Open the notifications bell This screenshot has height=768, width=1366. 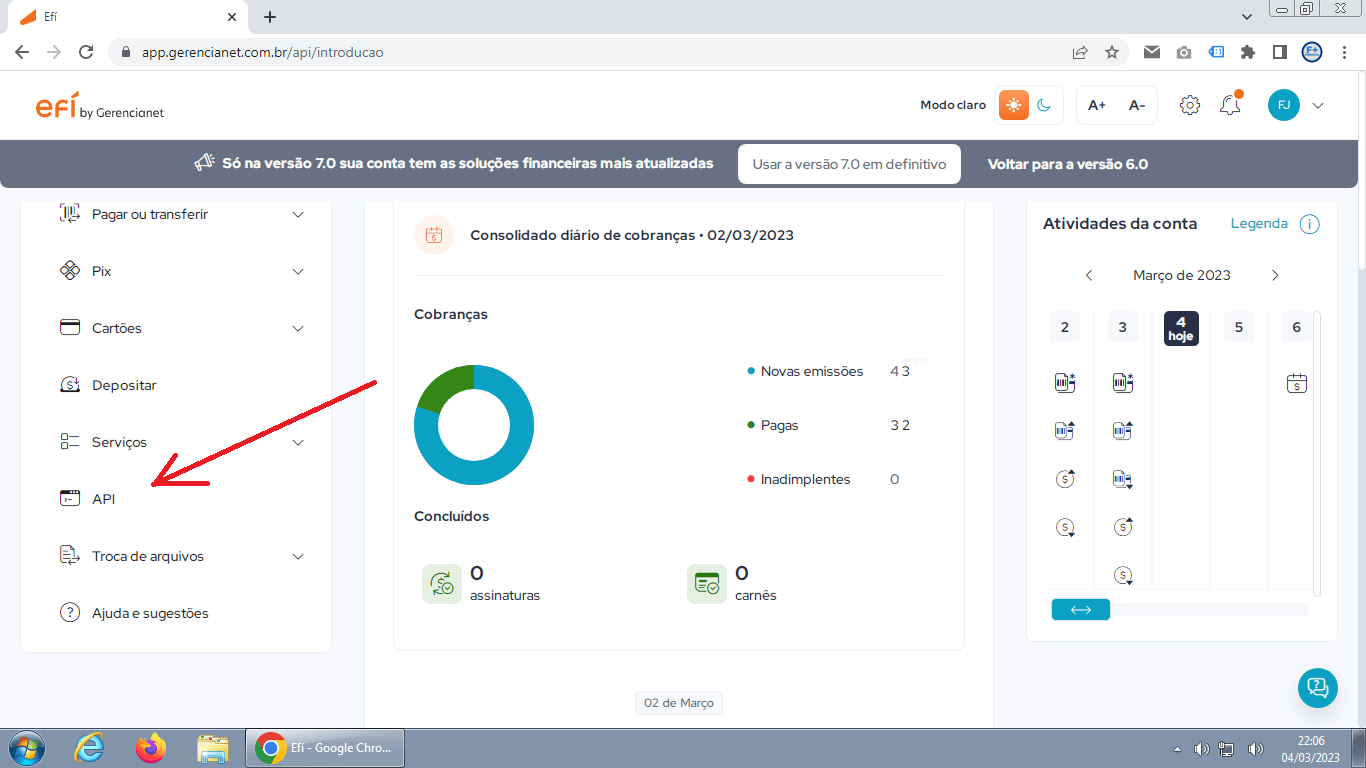[1230, 105]
